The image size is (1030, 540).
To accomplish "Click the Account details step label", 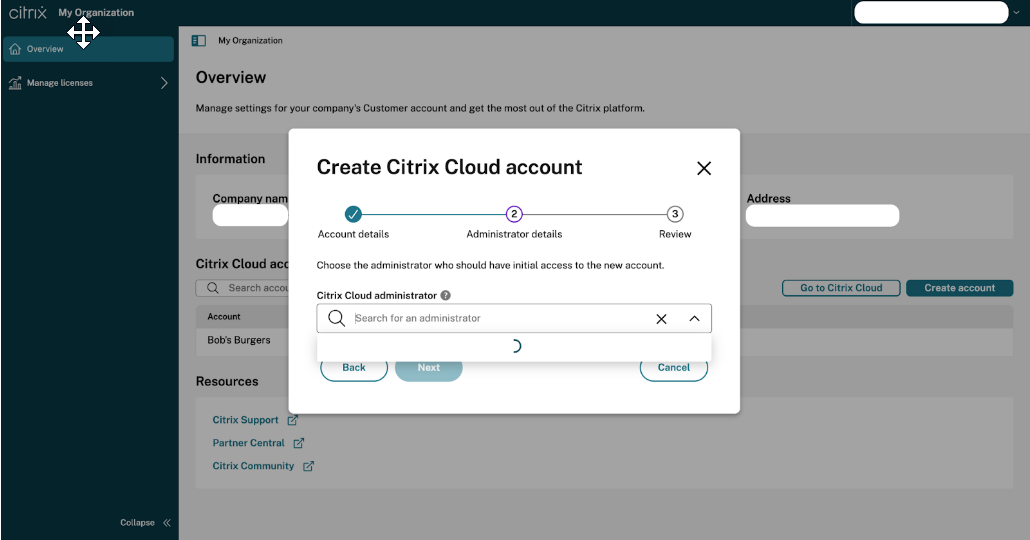I will 353,234.
